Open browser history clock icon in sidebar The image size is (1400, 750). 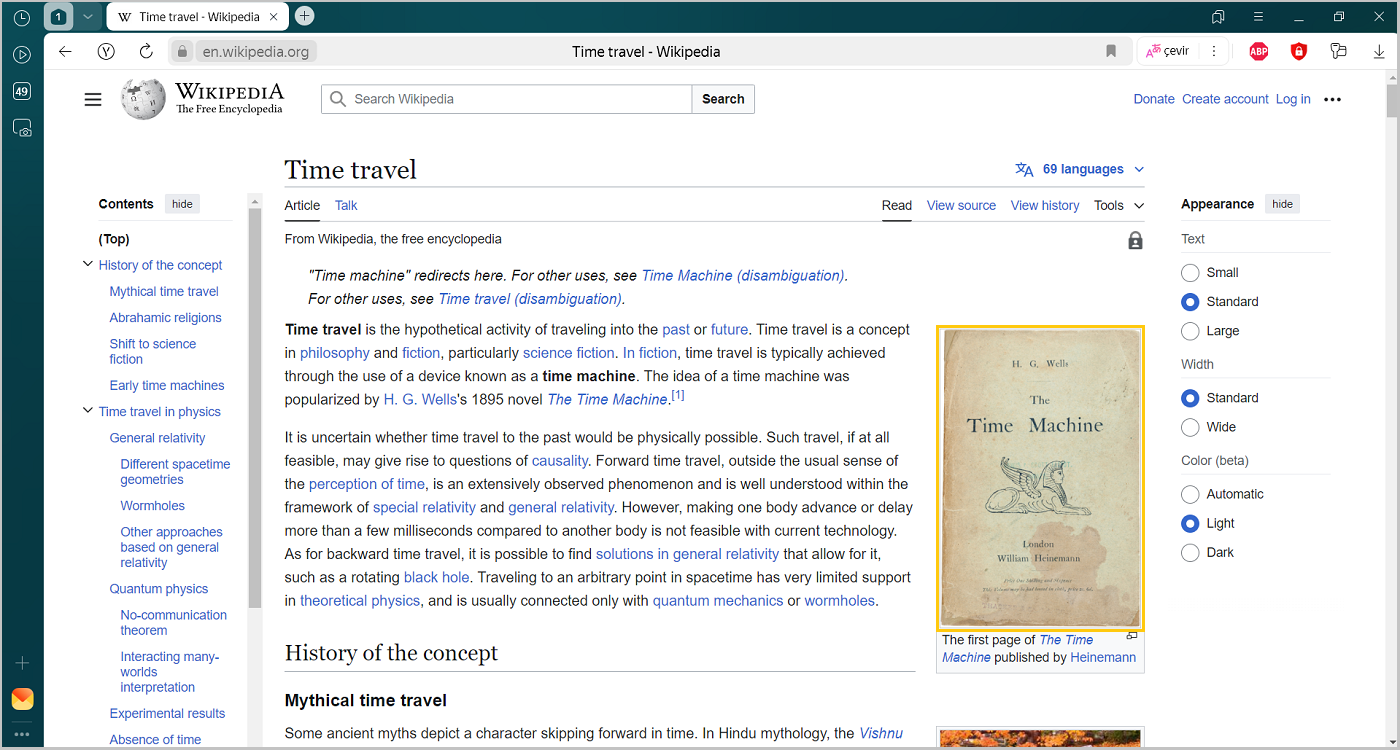pyautogui.click(x=22, y=18)
